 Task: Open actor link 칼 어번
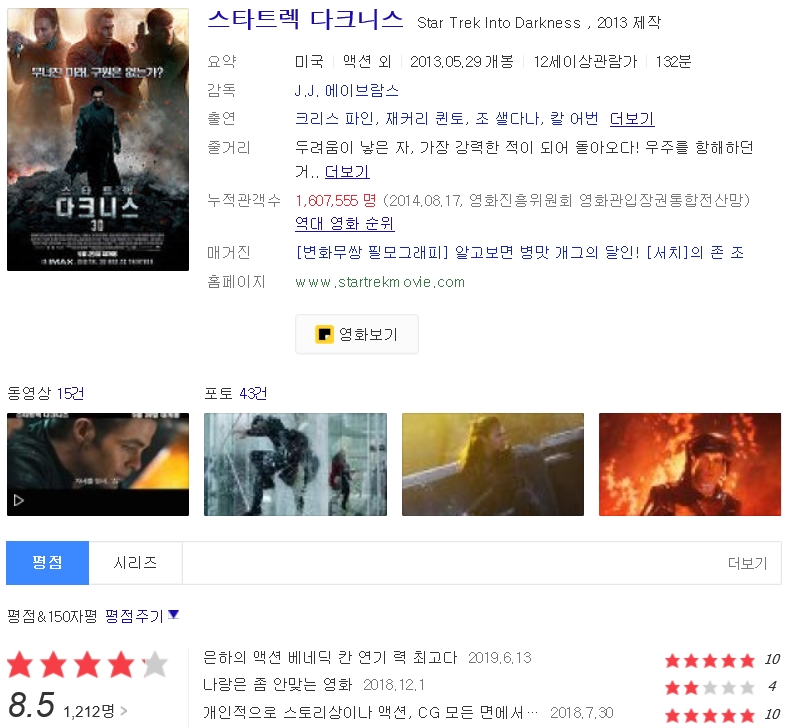click(x=574, y=119)
